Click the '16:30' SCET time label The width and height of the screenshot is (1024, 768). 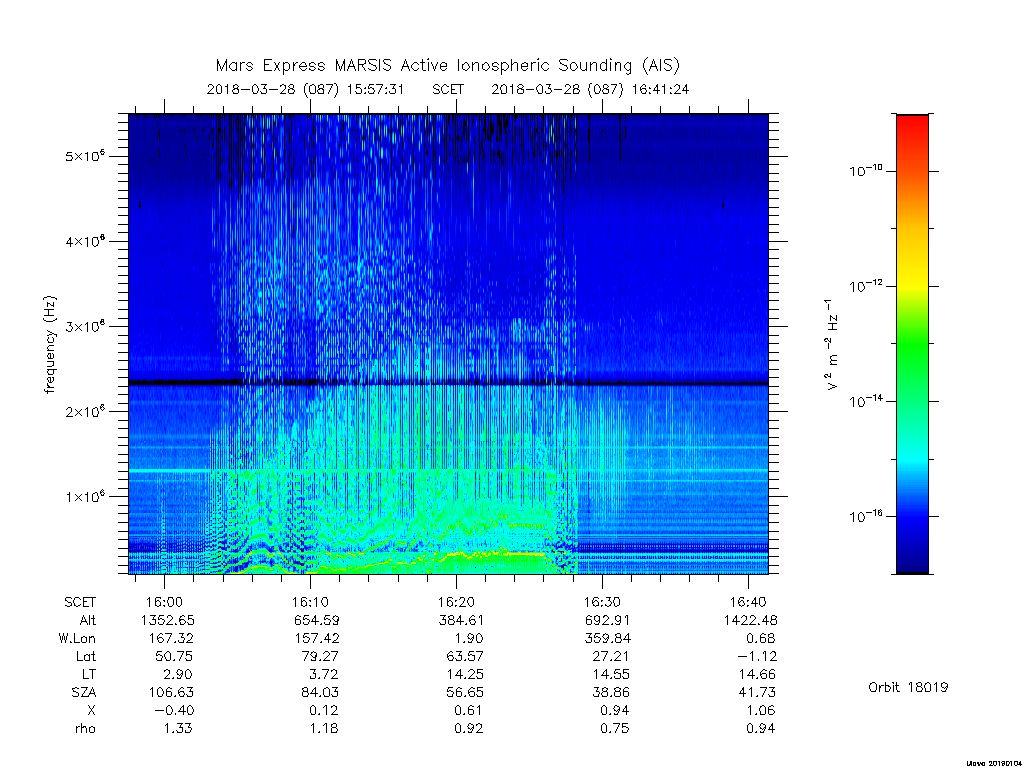coord(602,601)
